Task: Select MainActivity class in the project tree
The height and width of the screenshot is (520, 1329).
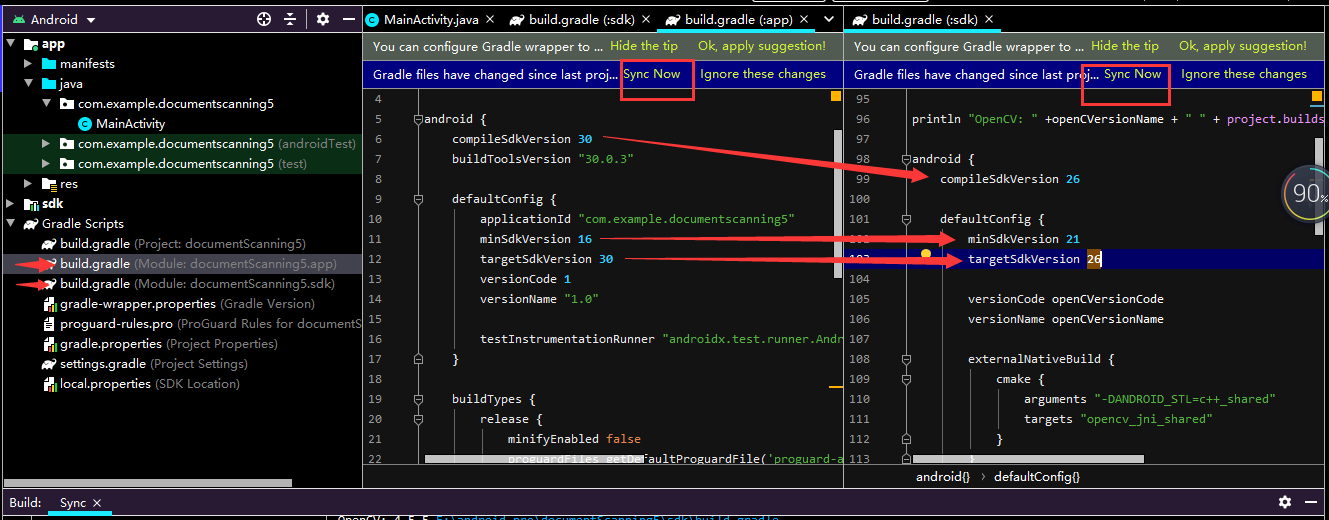Action: tap(130, 124)
